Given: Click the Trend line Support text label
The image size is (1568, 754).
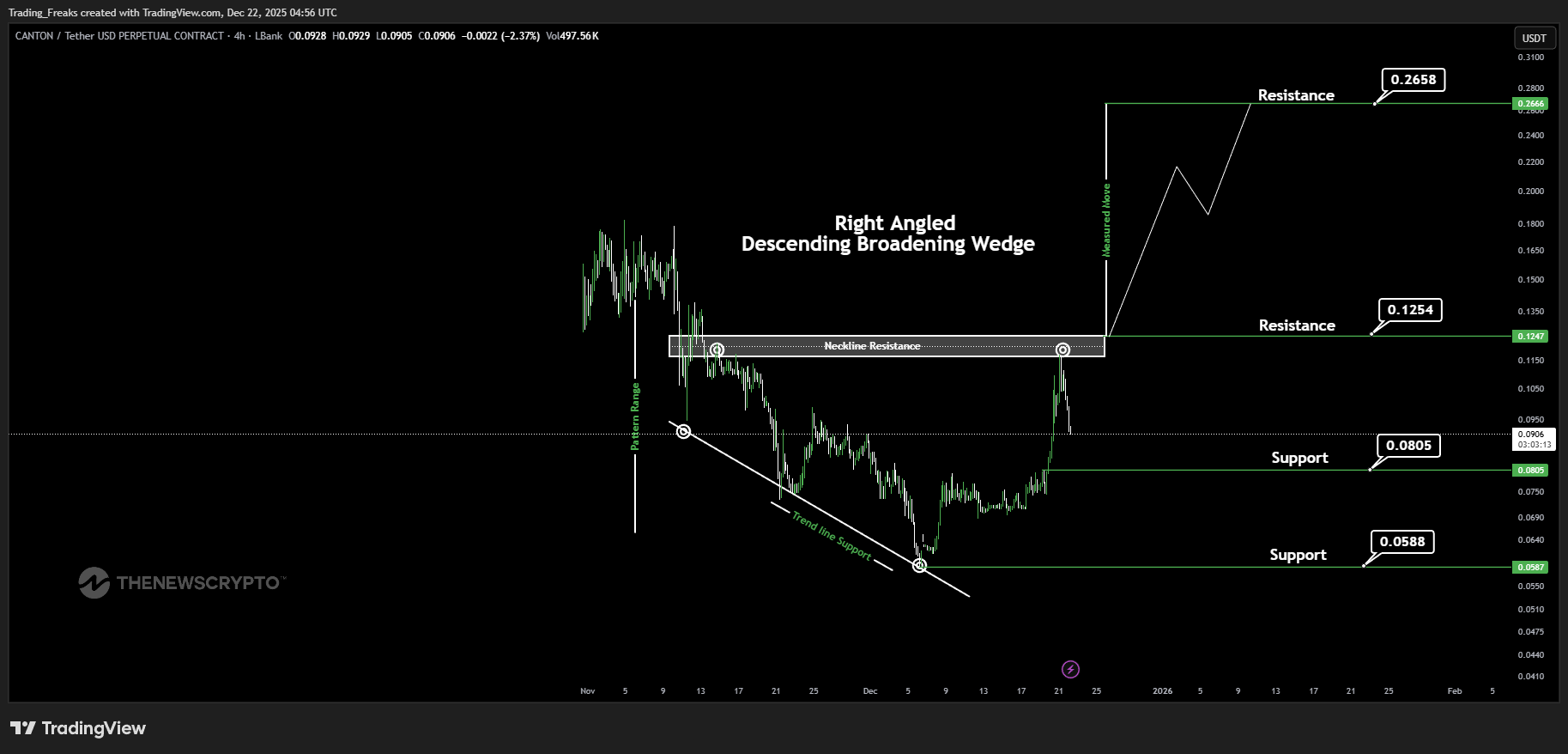Looking at the screenshot, I should click(831, 537).
